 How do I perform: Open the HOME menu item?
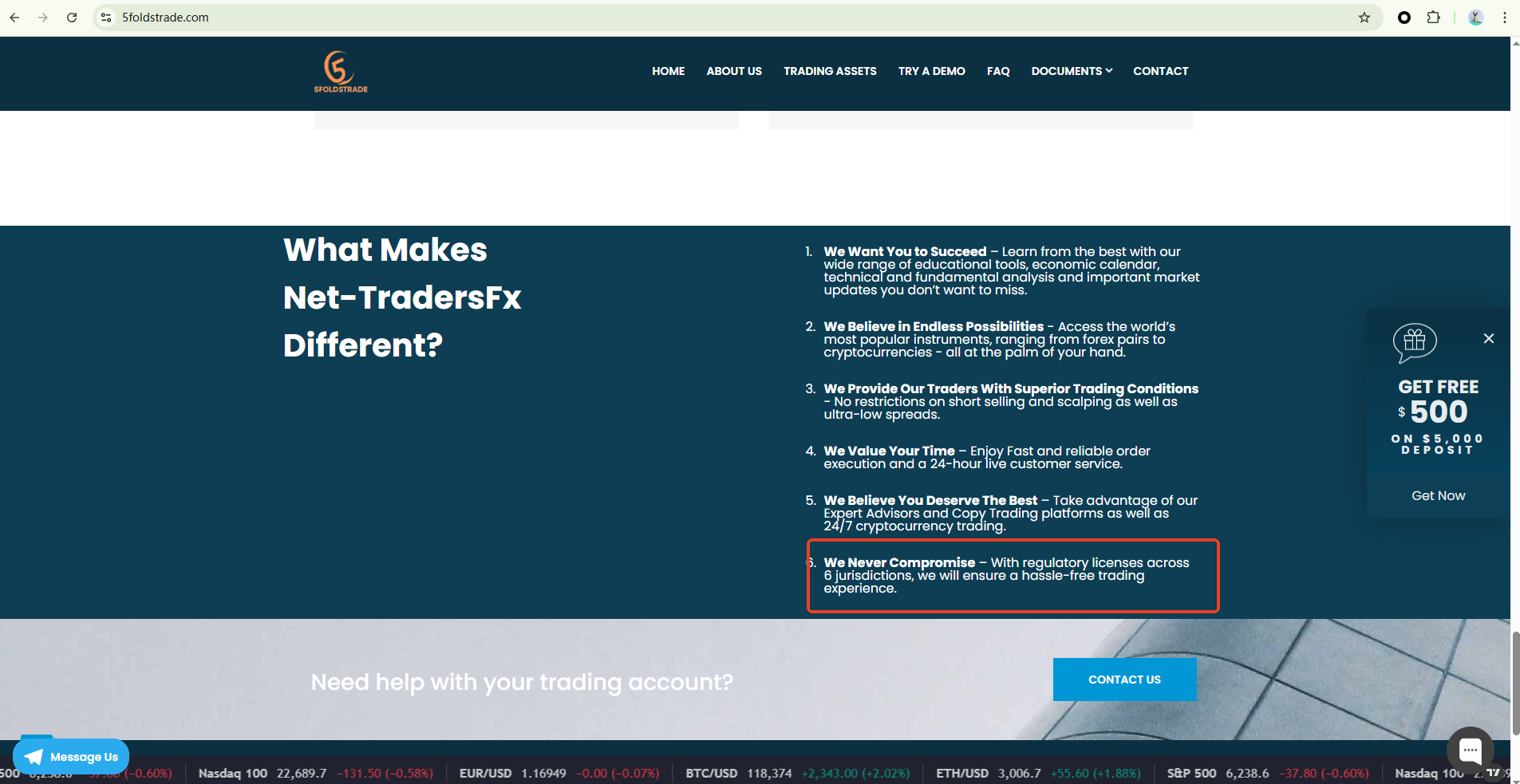click(668, 71)
